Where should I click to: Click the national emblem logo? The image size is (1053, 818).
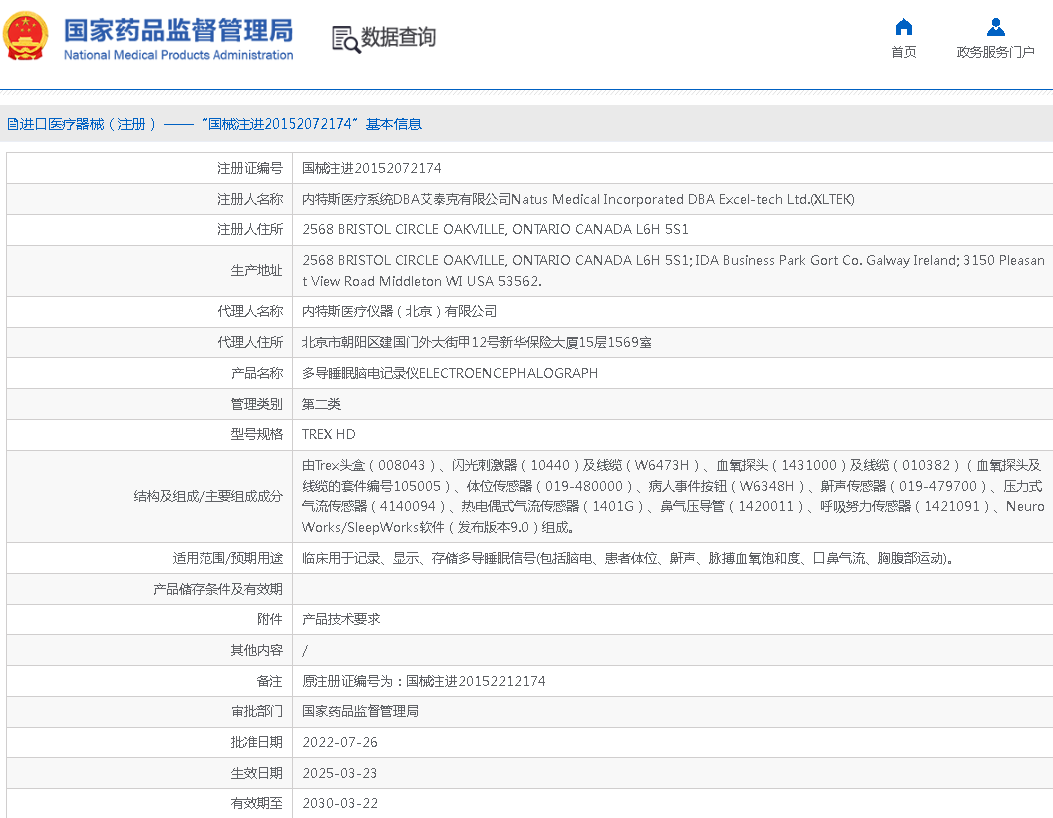coord(26,38)
